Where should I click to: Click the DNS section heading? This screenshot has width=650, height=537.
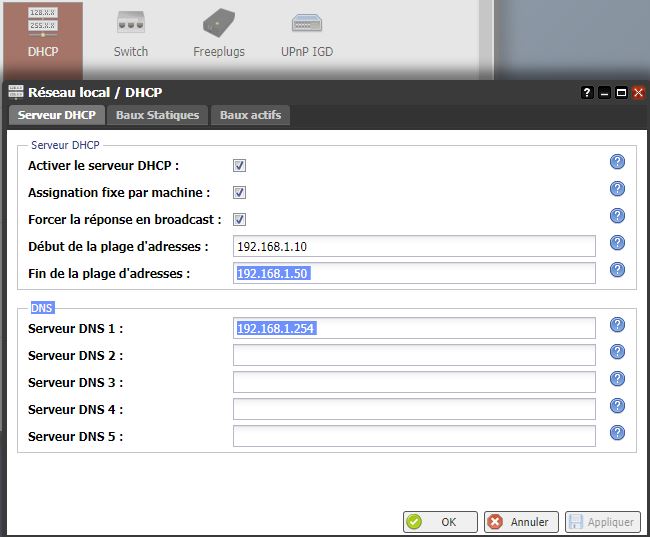(x=42, y=308)
